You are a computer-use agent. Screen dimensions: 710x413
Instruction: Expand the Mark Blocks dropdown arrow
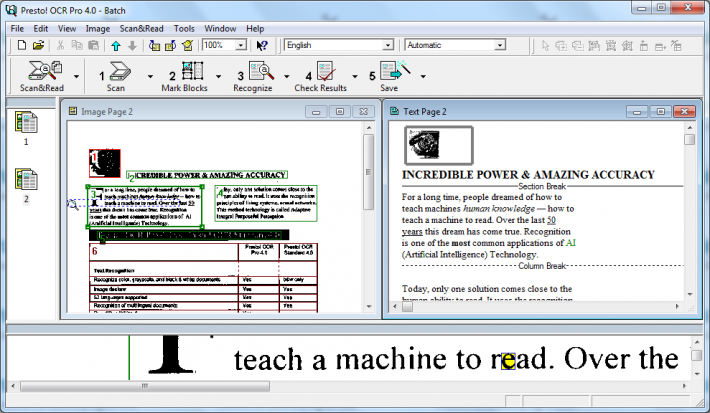(219, 77)
